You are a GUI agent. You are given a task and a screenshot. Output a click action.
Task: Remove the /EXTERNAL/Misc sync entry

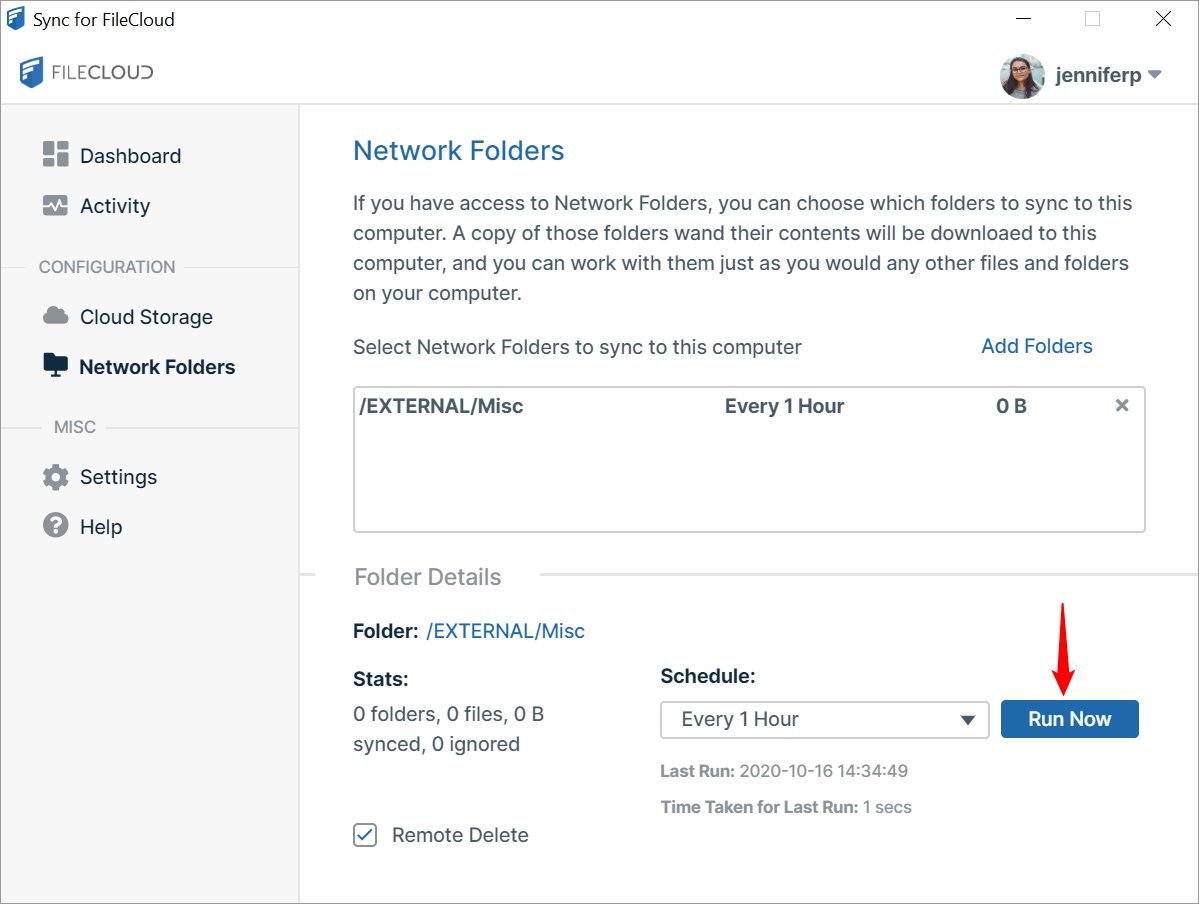(x=1121, y=406)
